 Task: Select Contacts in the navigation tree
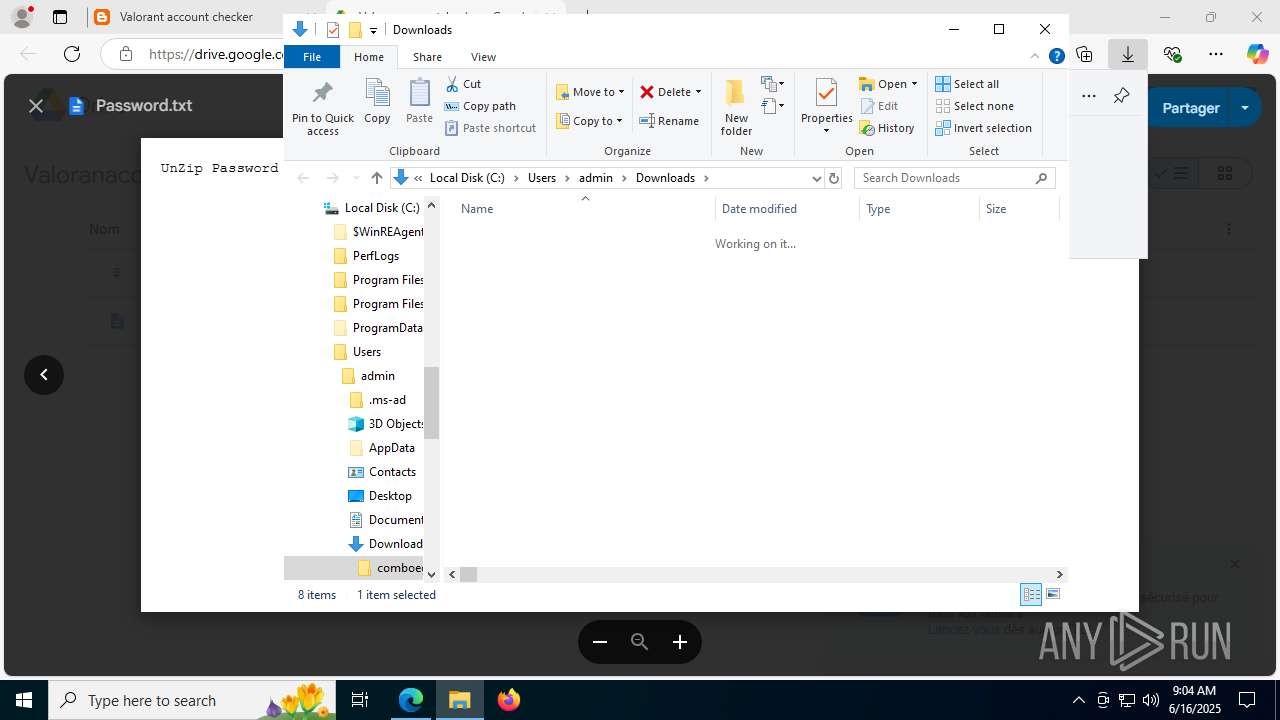392,472
